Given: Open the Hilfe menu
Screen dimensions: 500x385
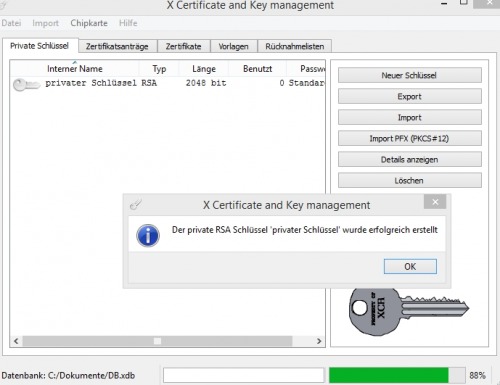Looking at the screenshot, I should pyautogui.click(x=128, y=23).
